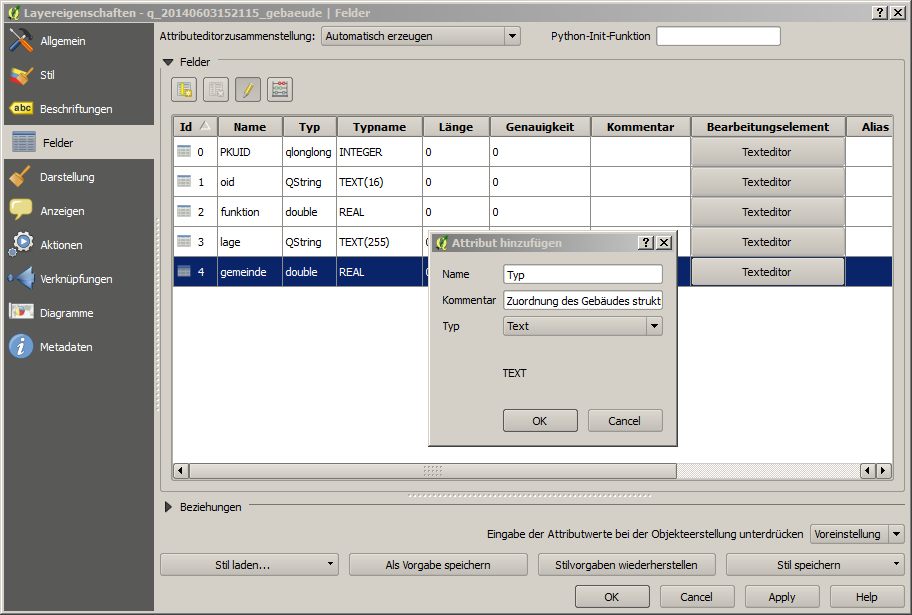Open the Attributeditorzusammenstellung combo box
The image size is (912, 615).
click(x=421, y=36)
